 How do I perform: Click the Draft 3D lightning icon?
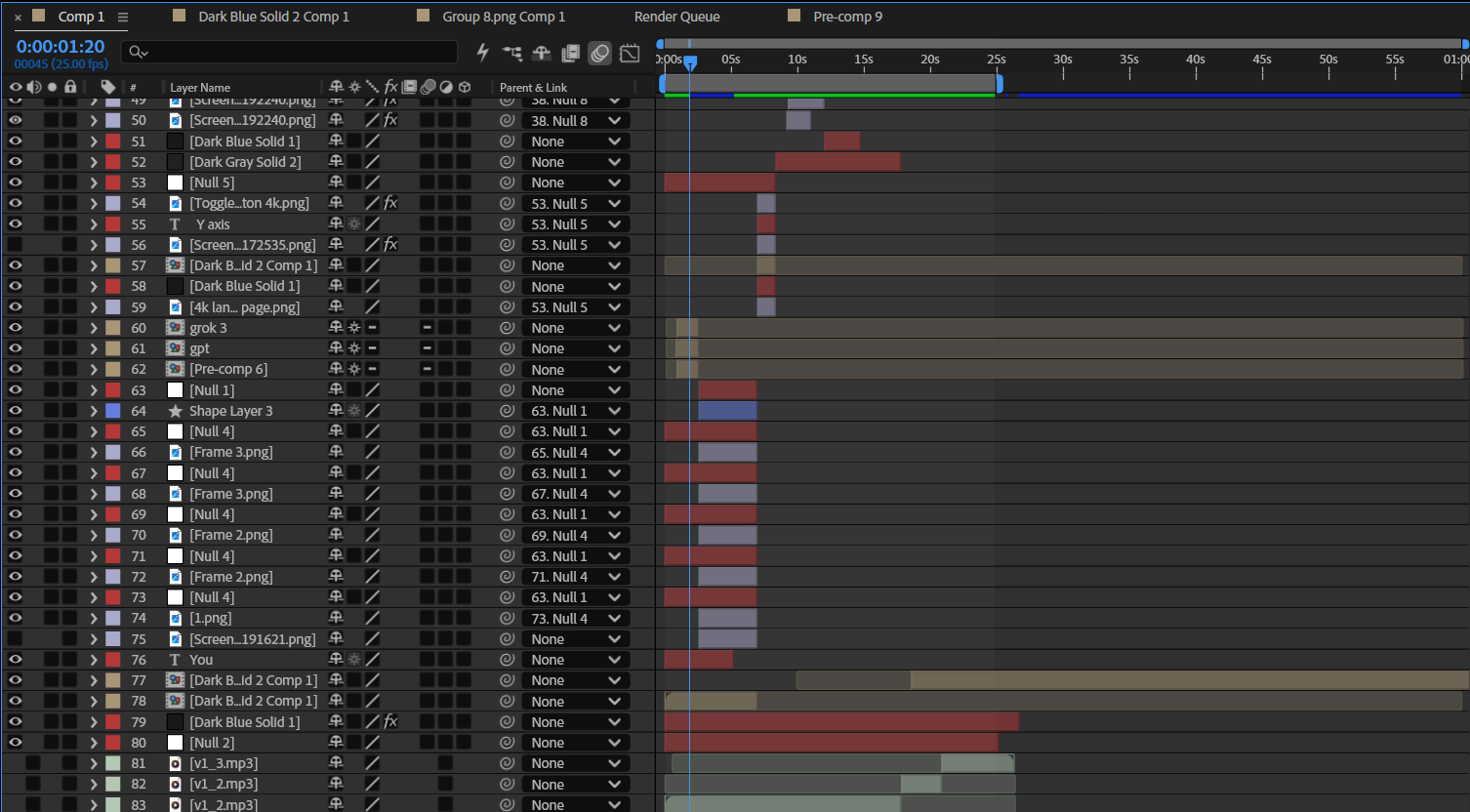point(482,53)
